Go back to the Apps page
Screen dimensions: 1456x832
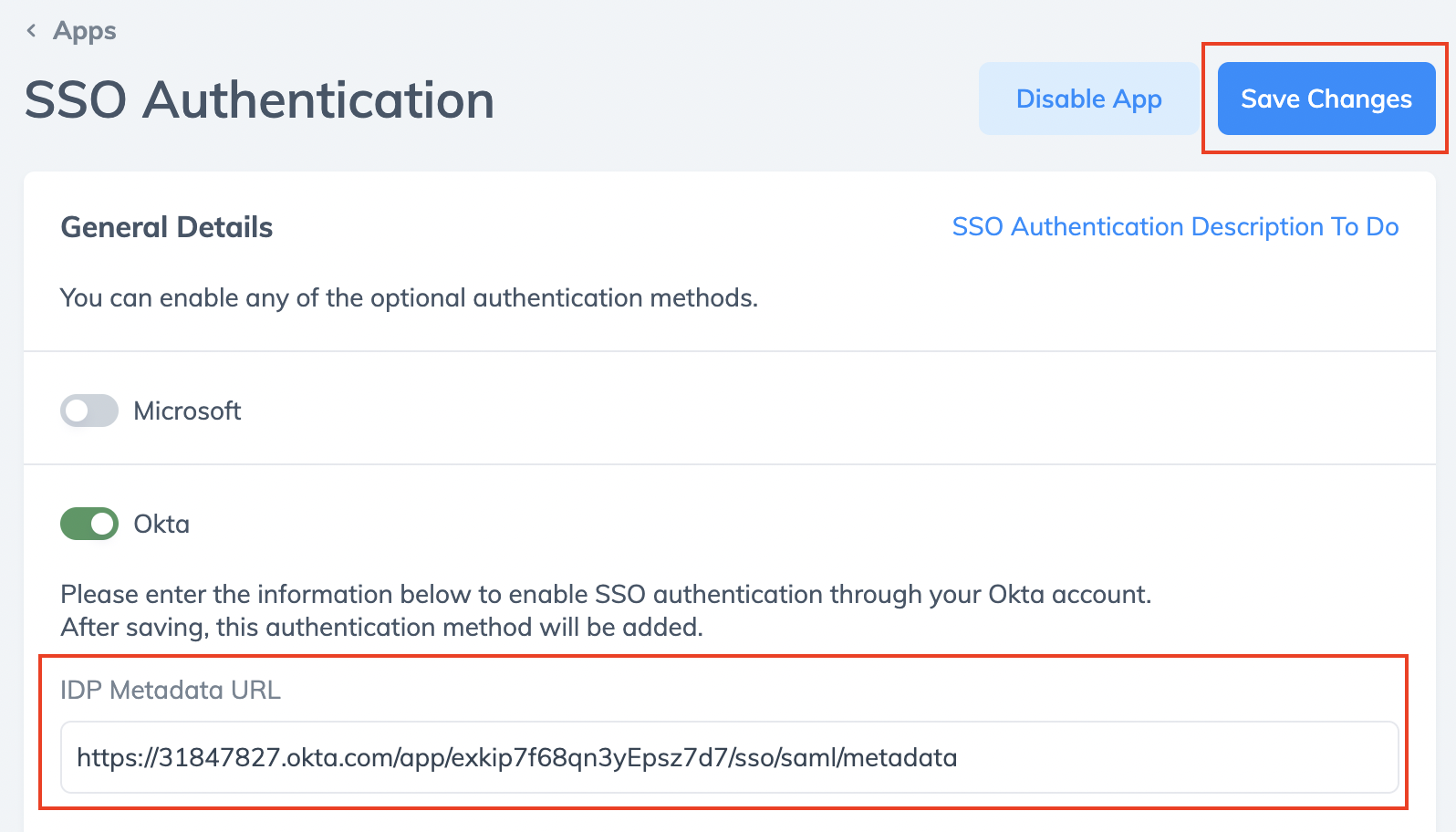pos(84,31)
